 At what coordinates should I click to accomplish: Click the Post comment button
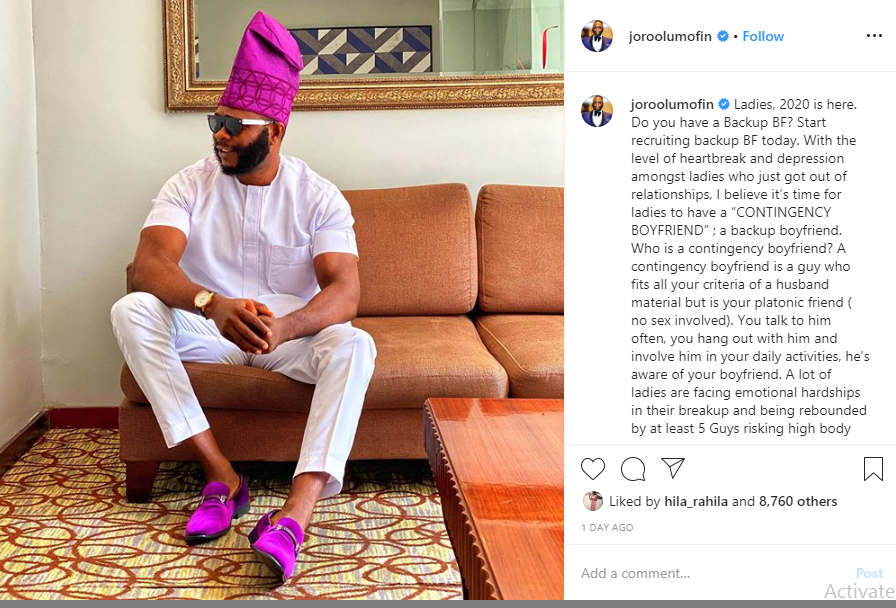[869, 573]
